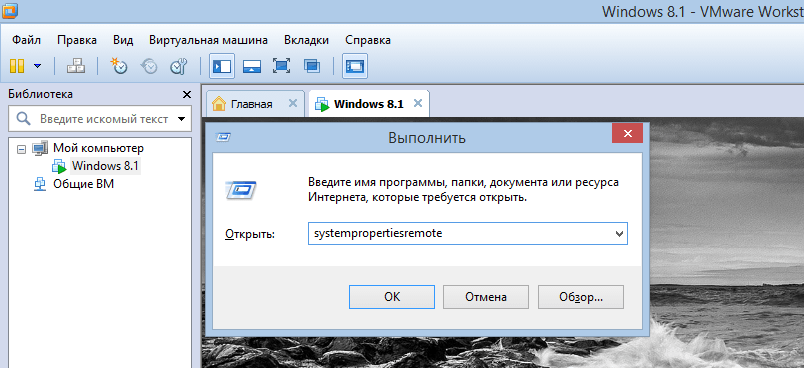Image resolution: width=804 pixels, height=368 pixels.
Task: Open the snapshot manager wrench icon
Action: coord(178,66)
